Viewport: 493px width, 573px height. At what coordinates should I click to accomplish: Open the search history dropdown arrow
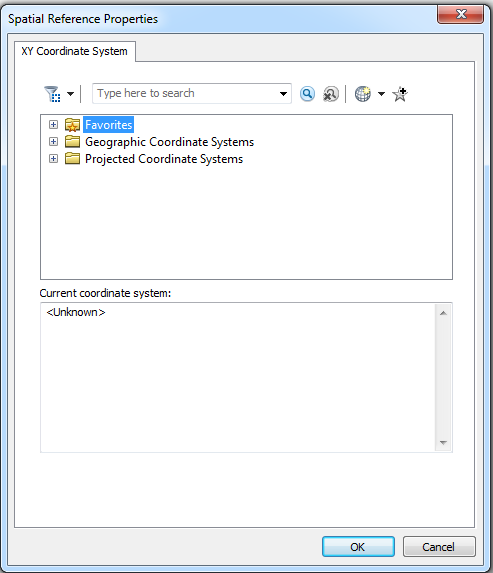pyautogui.click(x=283, y=94)
